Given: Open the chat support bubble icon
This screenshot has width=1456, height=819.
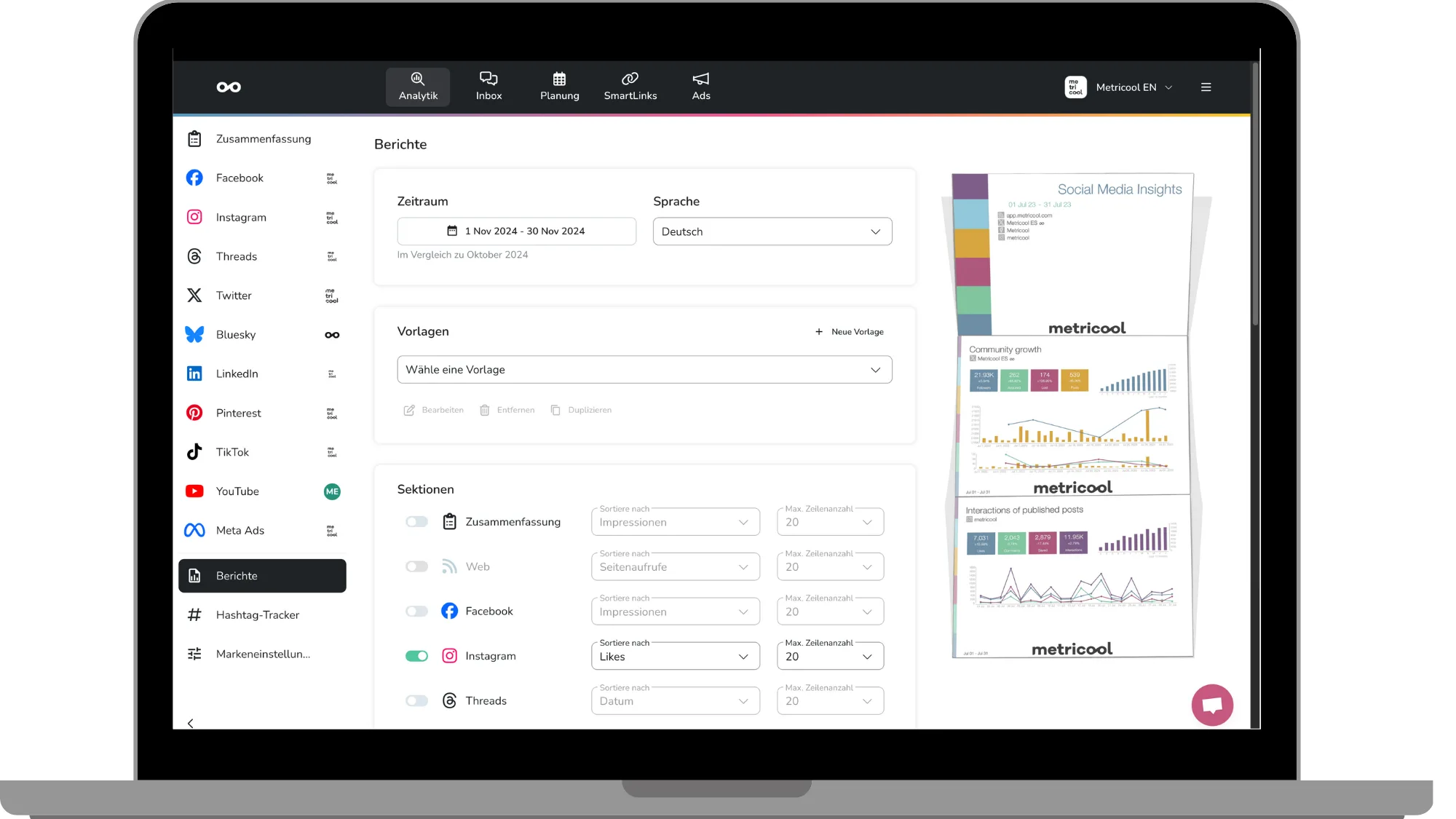Looking at the screenshot, I should (1211, 705).
